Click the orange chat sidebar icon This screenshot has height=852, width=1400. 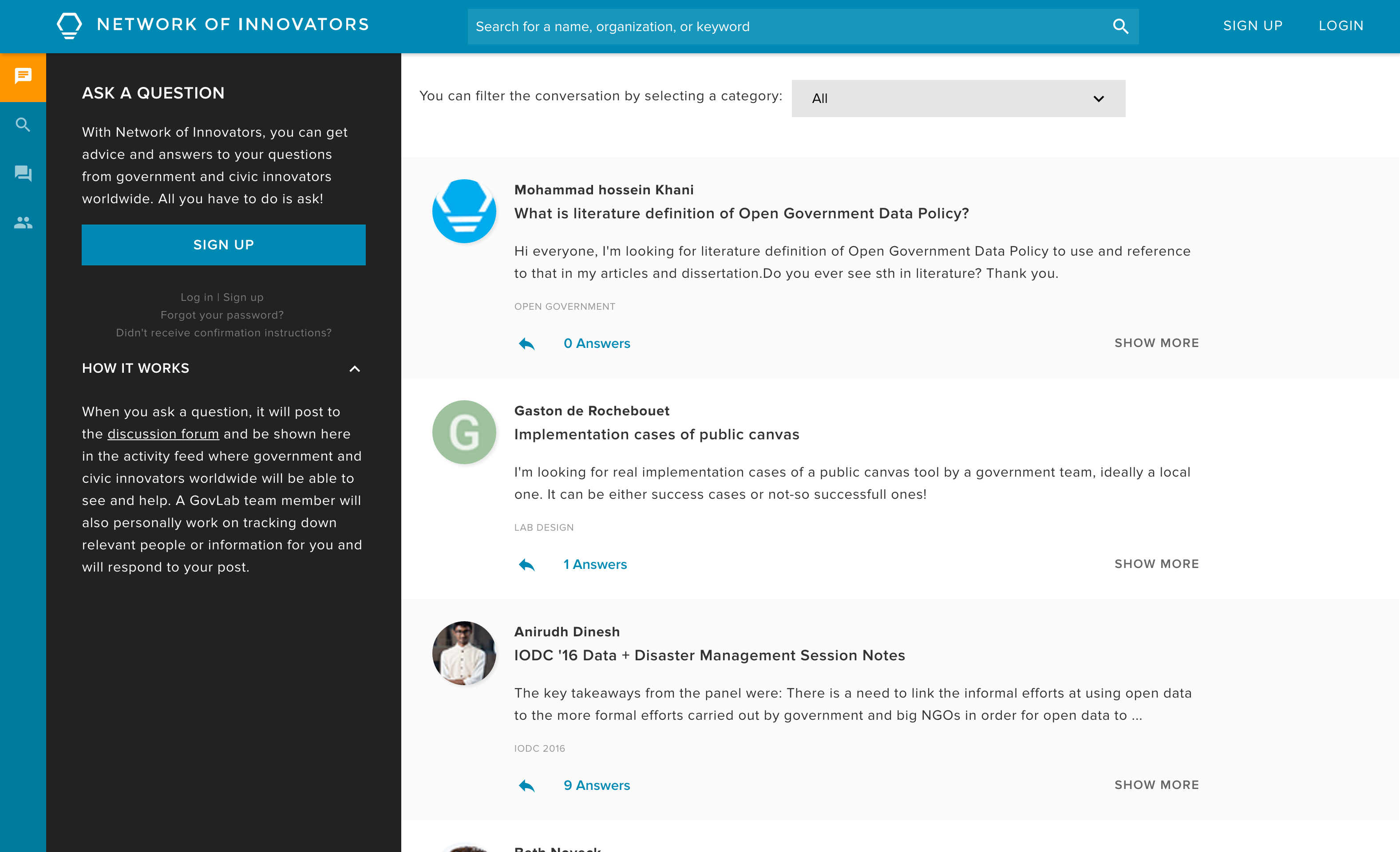(x=23, y=76)
